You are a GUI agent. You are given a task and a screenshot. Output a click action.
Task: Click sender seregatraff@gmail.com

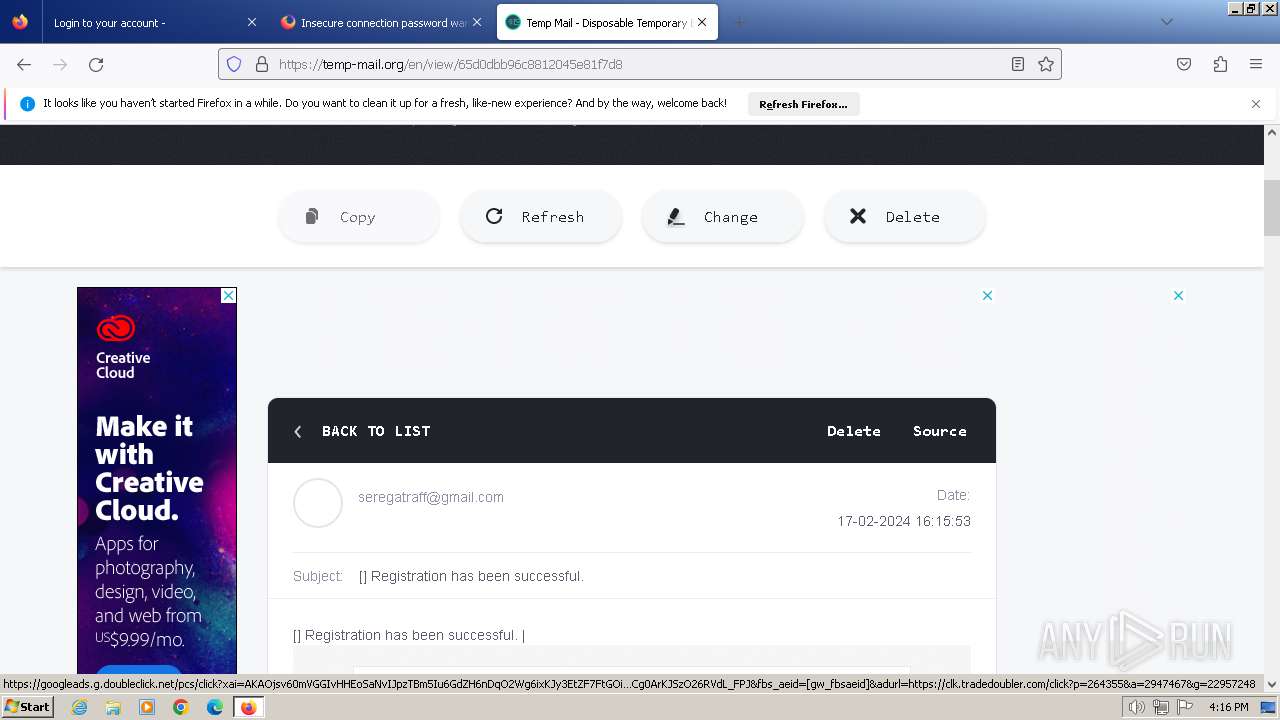click(431, 497)
